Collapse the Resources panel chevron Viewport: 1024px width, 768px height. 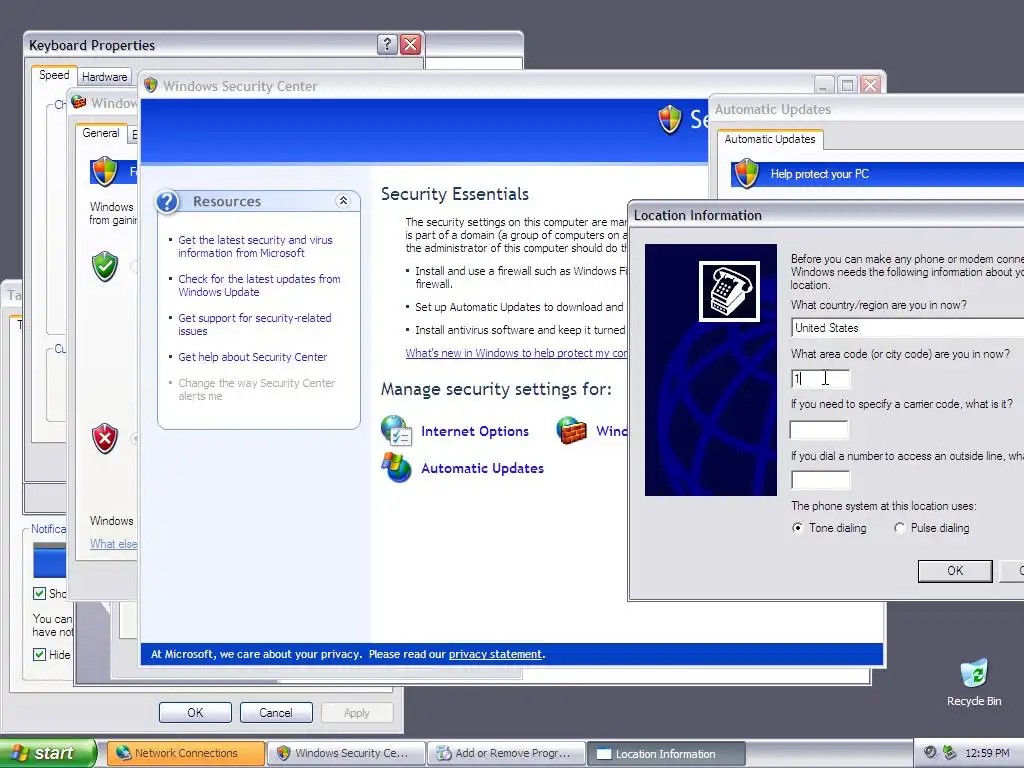tap(343, 201)
